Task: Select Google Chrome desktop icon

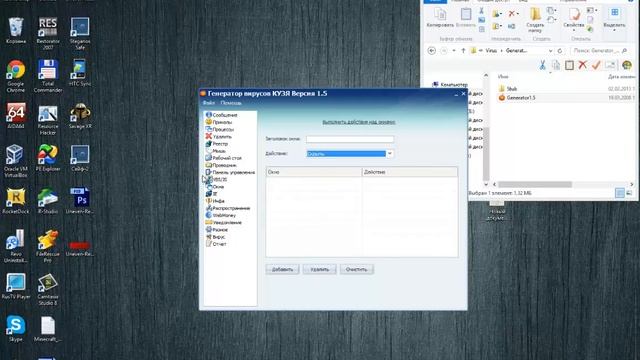Action: [16, 76]
